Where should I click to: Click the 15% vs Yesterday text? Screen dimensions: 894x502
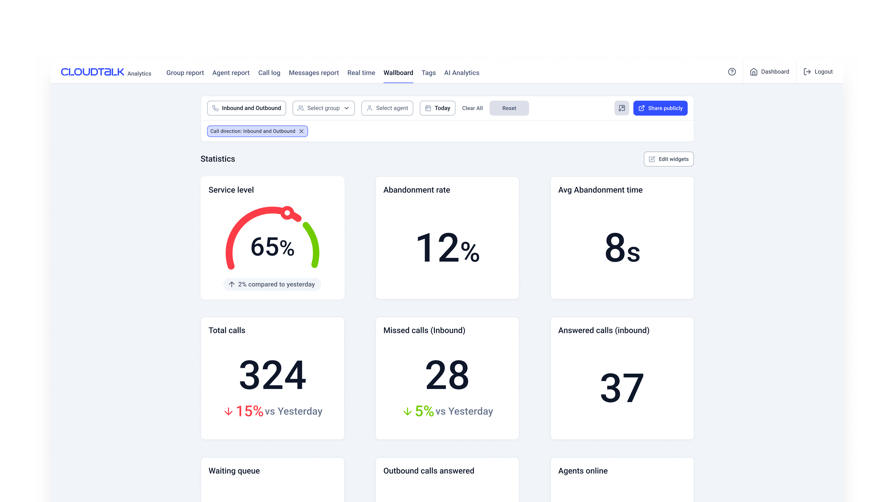[273, 411]
